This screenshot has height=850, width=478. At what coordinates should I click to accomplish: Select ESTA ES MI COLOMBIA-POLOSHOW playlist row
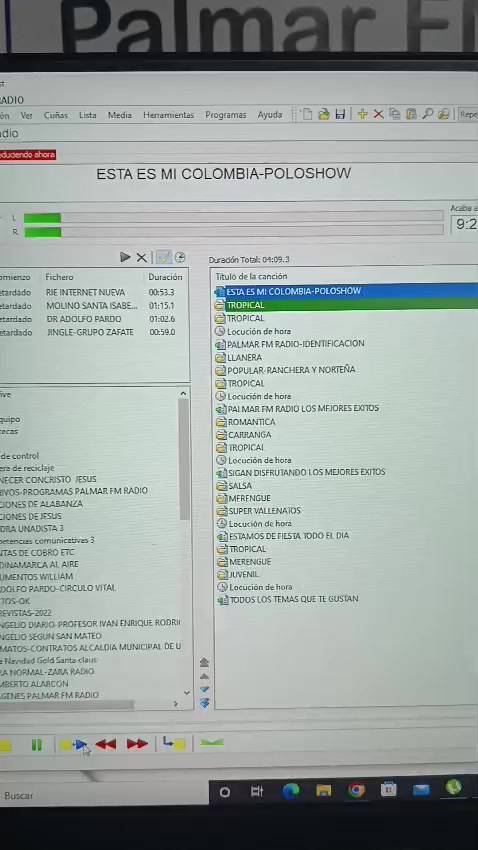coord(346,291)
